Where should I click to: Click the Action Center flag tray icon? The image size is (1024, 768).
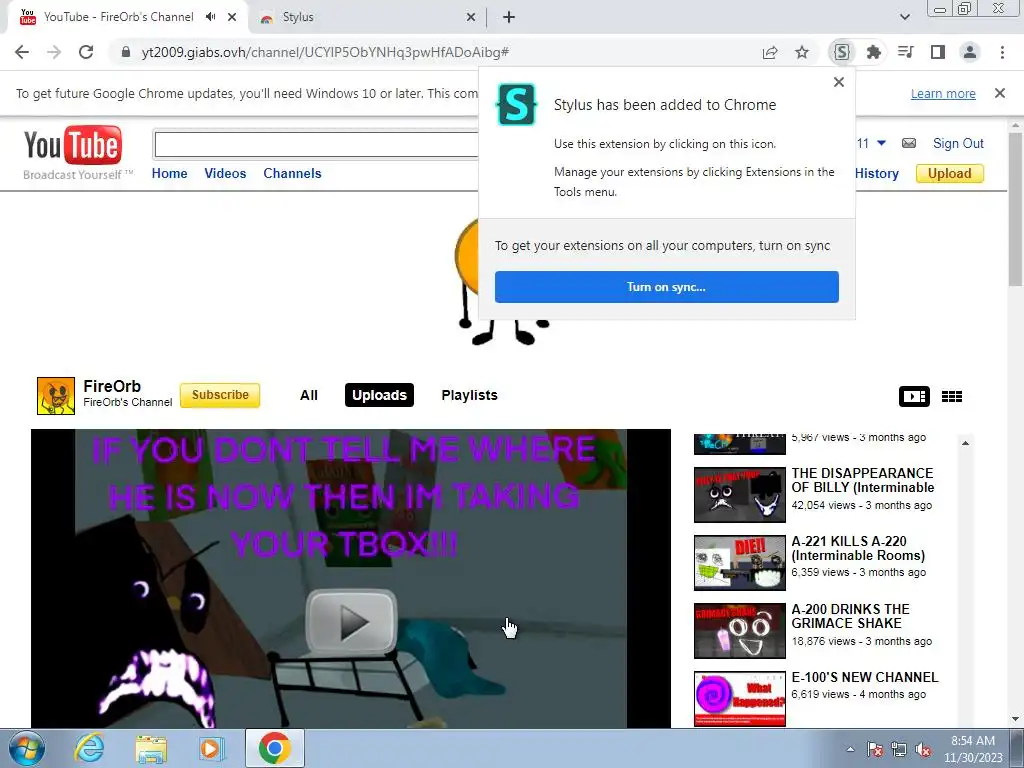tap(875, 750)
